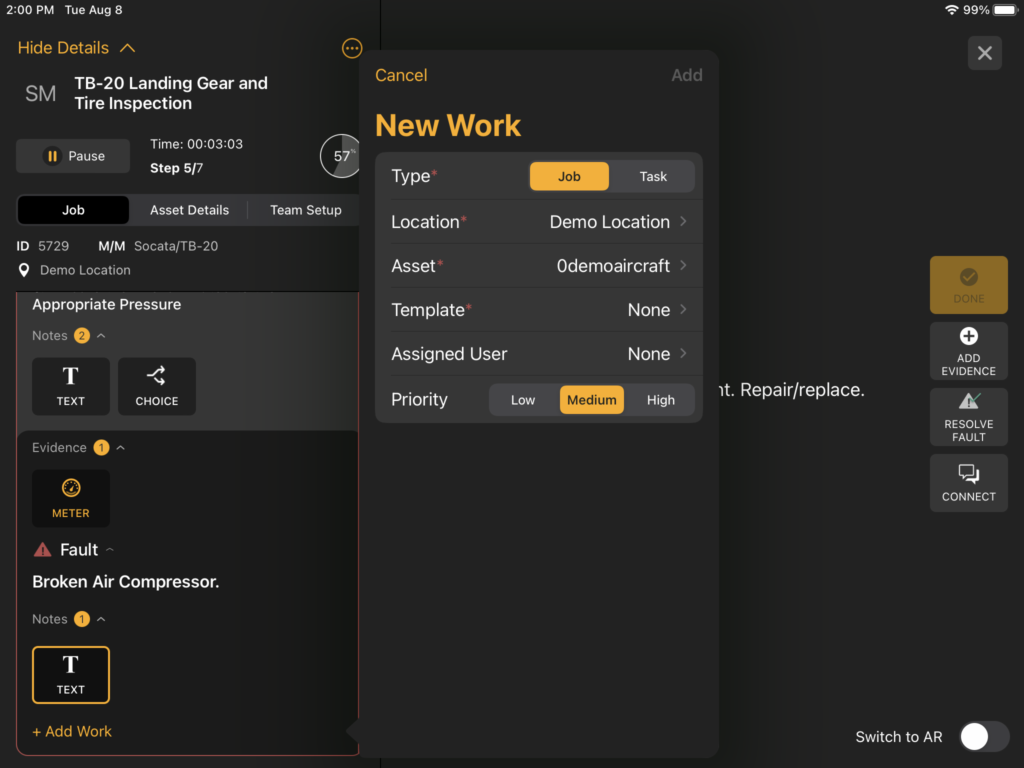Image resolution: width=1024 pixels, height=768 pixels.
Task: Click the SM avatar initials
Action: [40, 94]
